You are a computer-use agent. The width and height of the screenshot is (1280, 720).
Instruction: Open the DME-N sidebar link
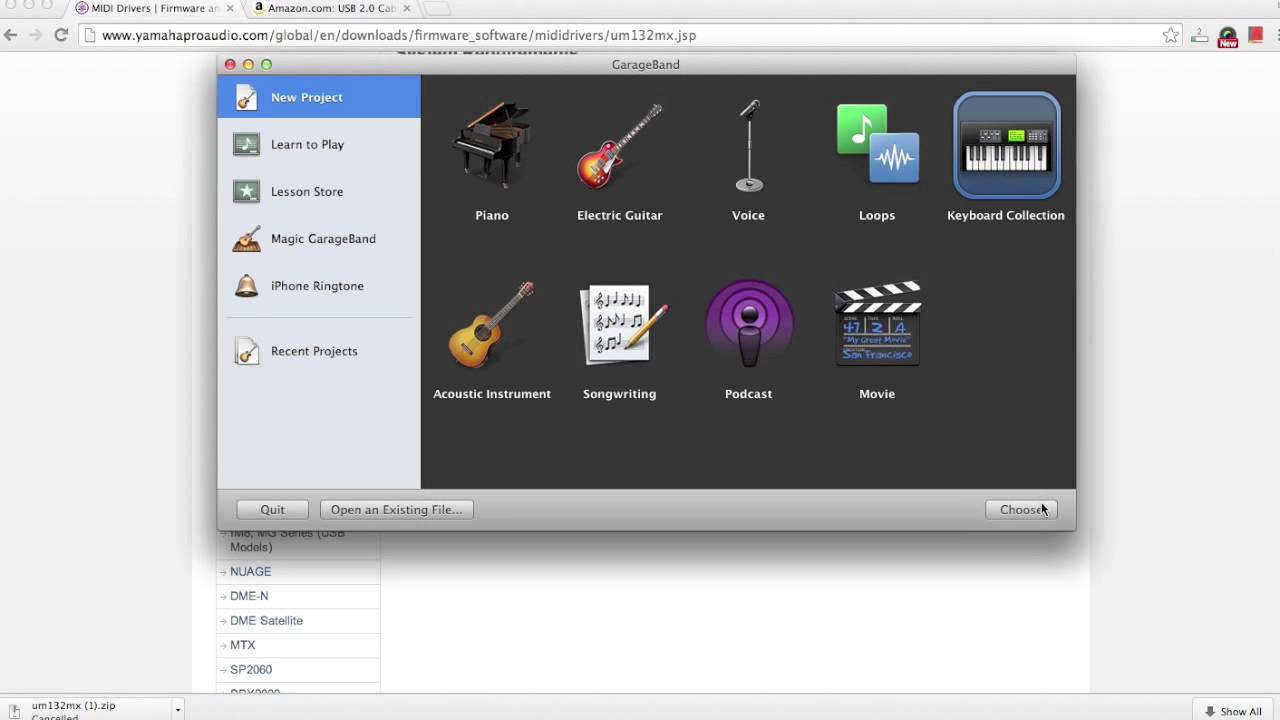(249, 595)
